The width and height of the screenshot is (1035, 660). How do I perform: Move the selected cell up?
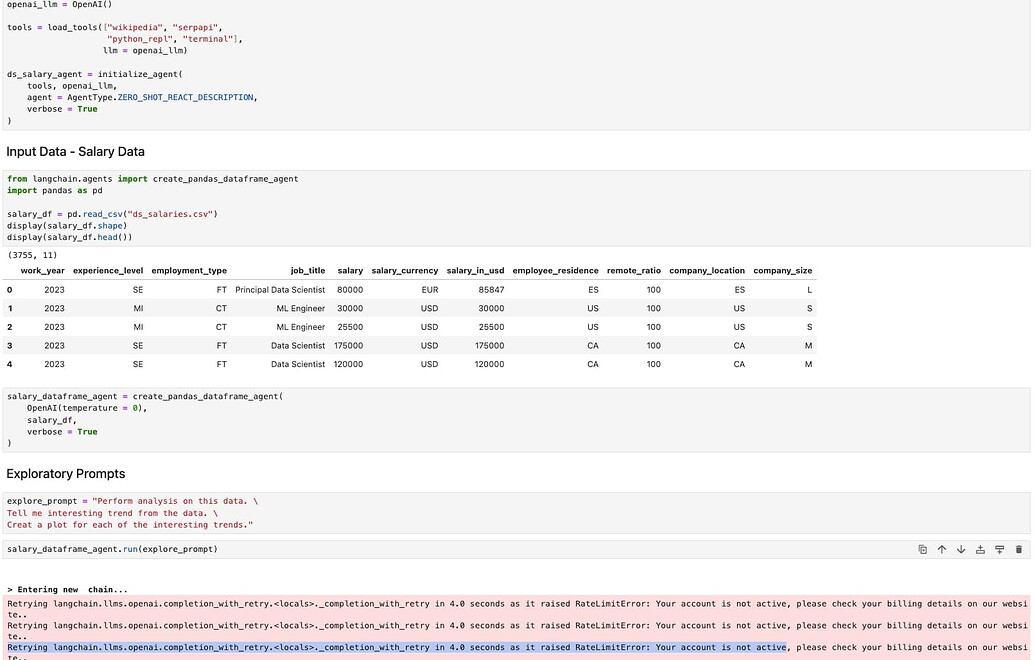[x=941, y=549]
